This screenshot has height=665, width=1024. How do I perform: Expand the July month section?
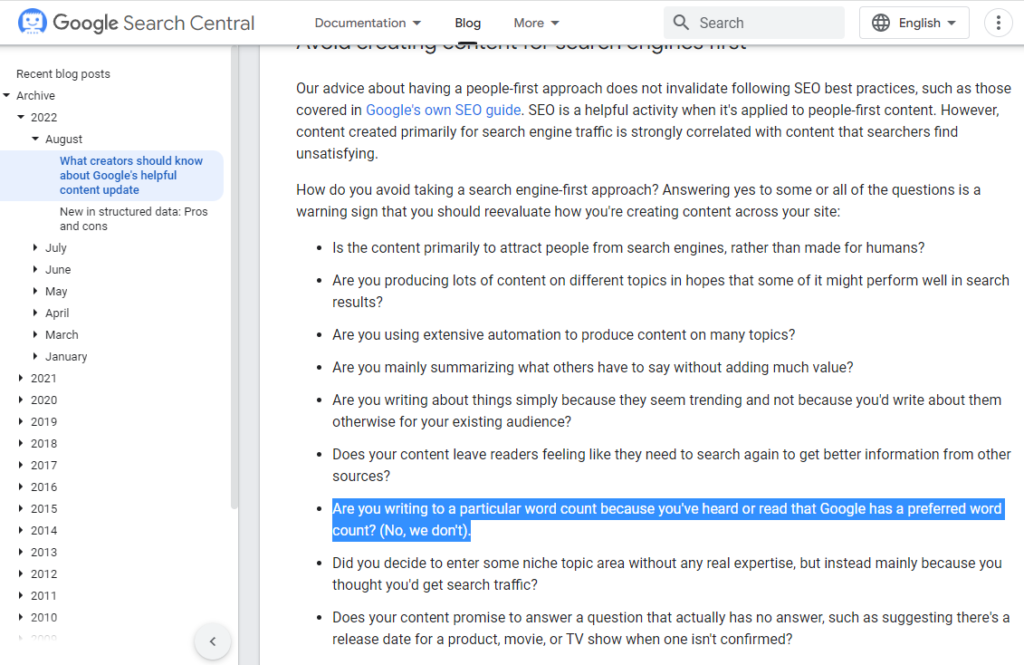click(x=35, y=248)
